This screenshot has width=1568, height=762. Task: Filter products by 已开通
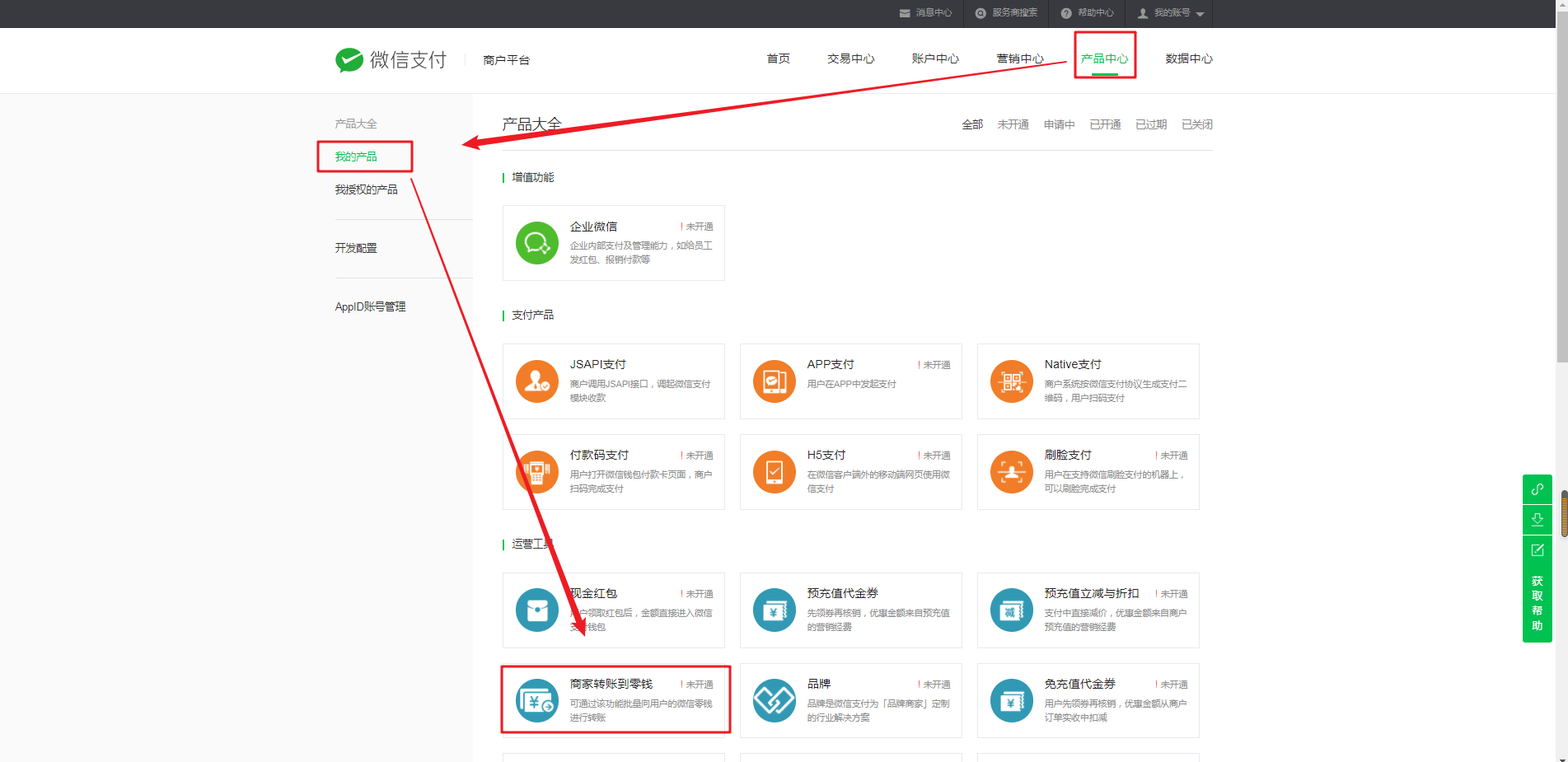click(x=1105, y=124)
